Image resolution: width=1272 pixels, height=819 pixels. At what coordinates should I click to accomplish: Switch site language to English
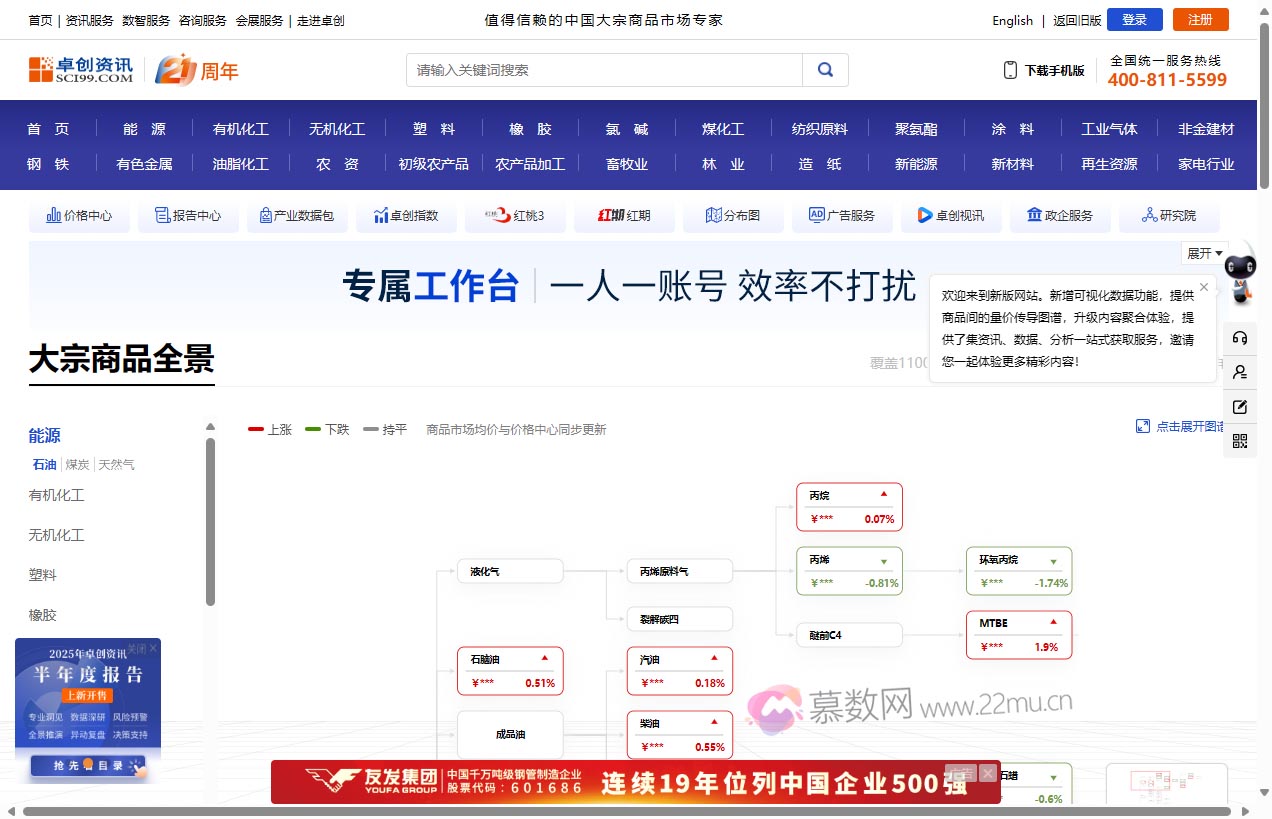pos(1012,20)
